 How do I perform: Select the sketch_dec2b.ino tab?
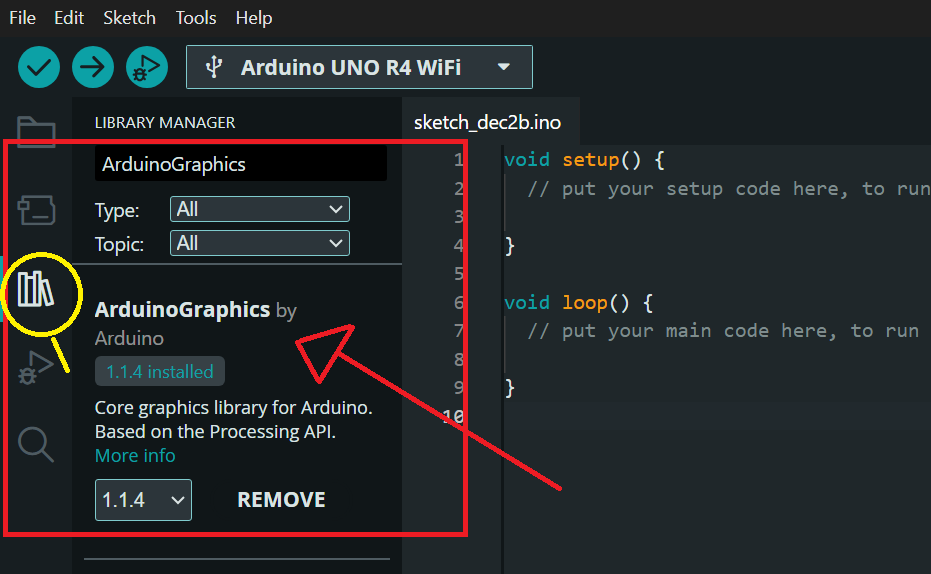click(487, 123)
